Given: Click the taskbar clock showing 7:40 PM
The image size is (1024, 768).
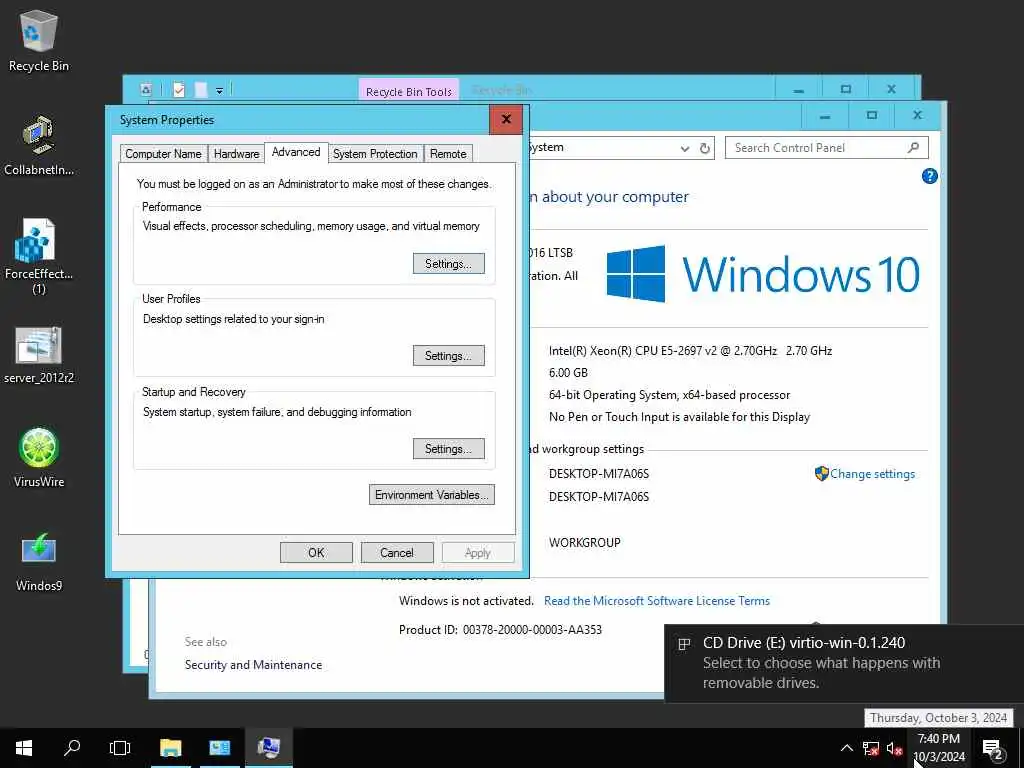Looking at the screenshot, I should tap(938, 748).
